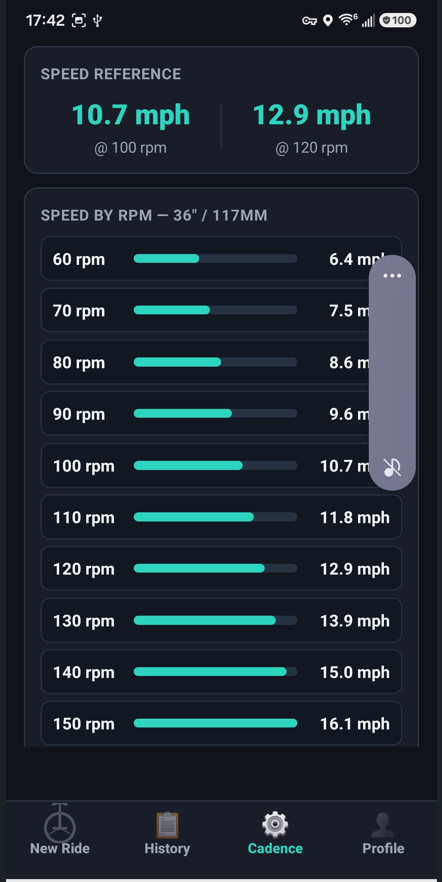Tap the Wi-Fi status bar icon

[x=347, y=20]
